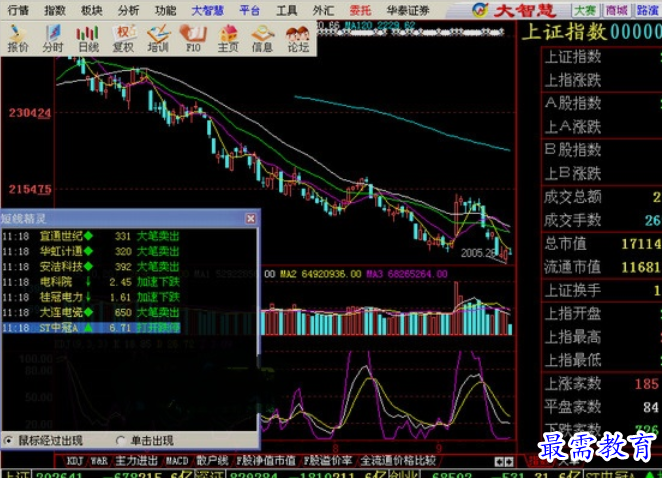Click the MA3 volume average label
The width and height of the screenshot is (662, 478).
coord(406,274)
